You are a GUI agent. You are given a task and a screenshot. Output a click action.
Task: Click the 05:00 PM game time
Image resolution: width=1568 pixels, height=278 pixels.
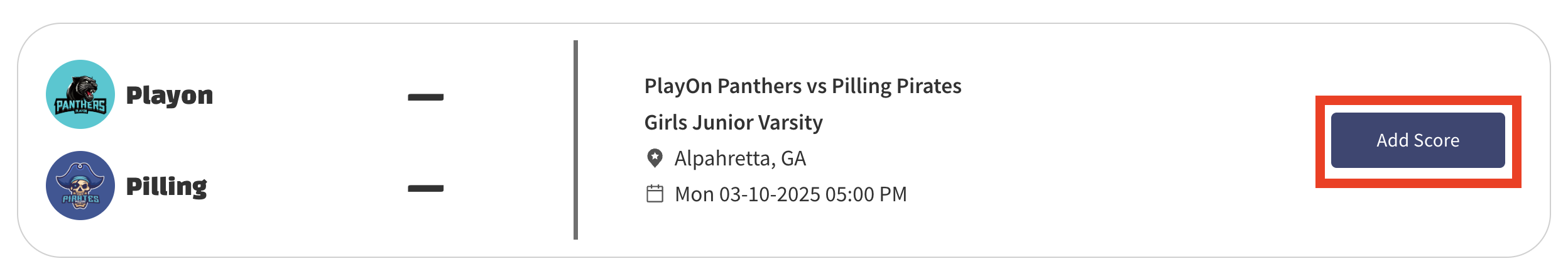tap(866, 194)
